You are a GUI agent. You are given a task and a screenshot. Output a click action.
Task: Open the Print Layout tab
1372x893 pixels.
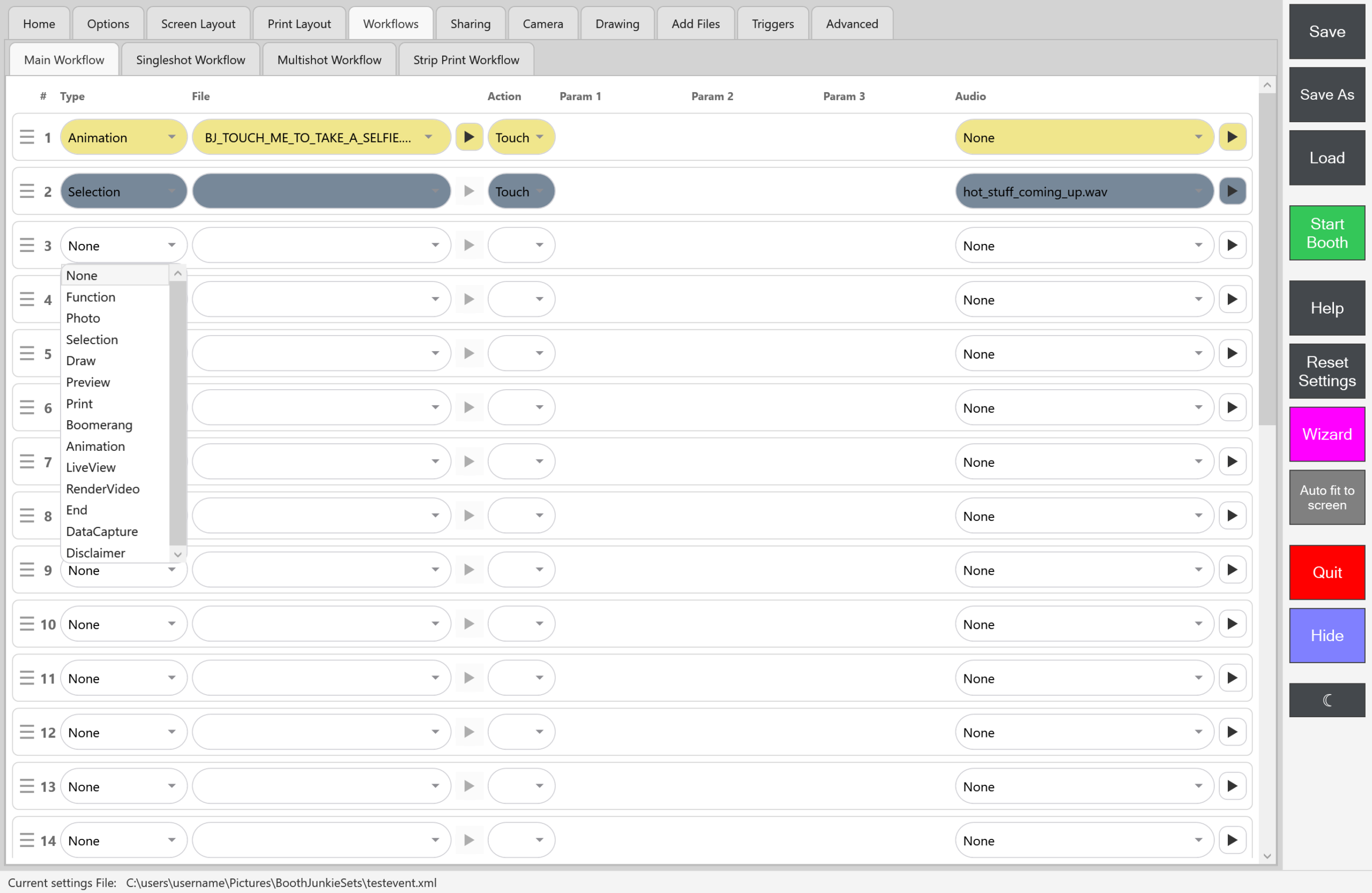tap(299, 24)
